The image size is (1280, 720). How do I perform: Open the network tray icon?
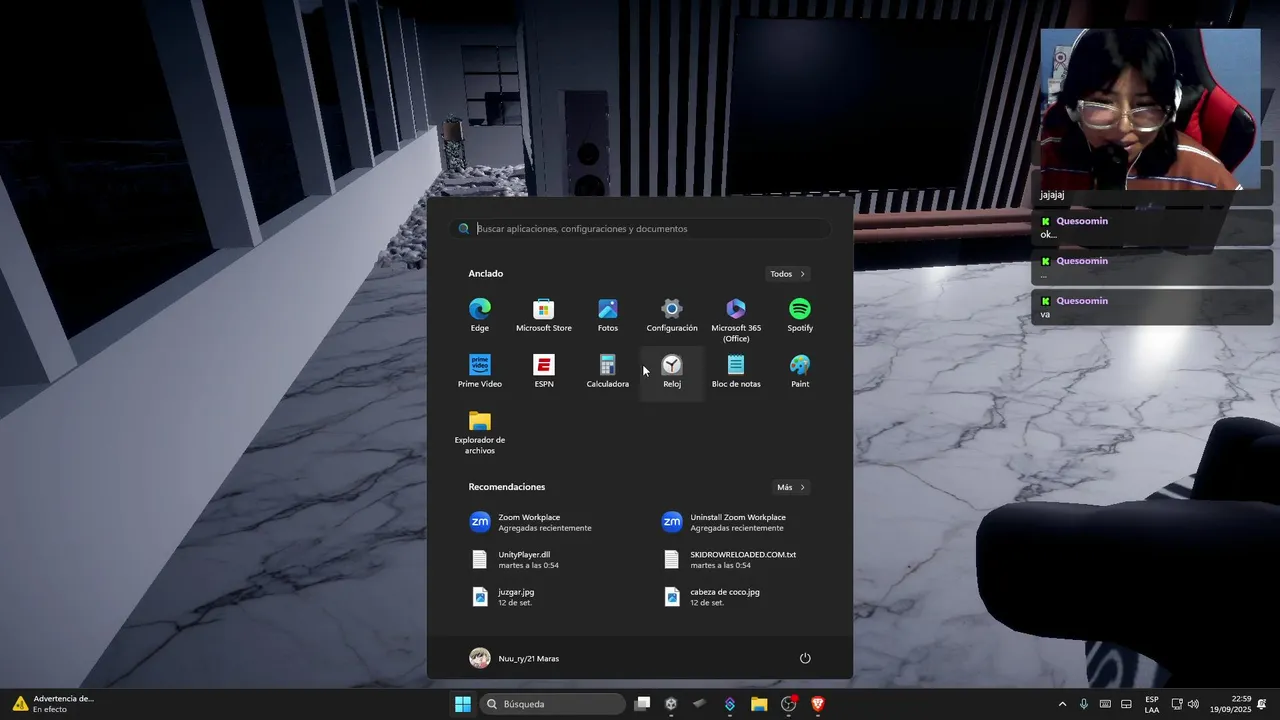1177,704
